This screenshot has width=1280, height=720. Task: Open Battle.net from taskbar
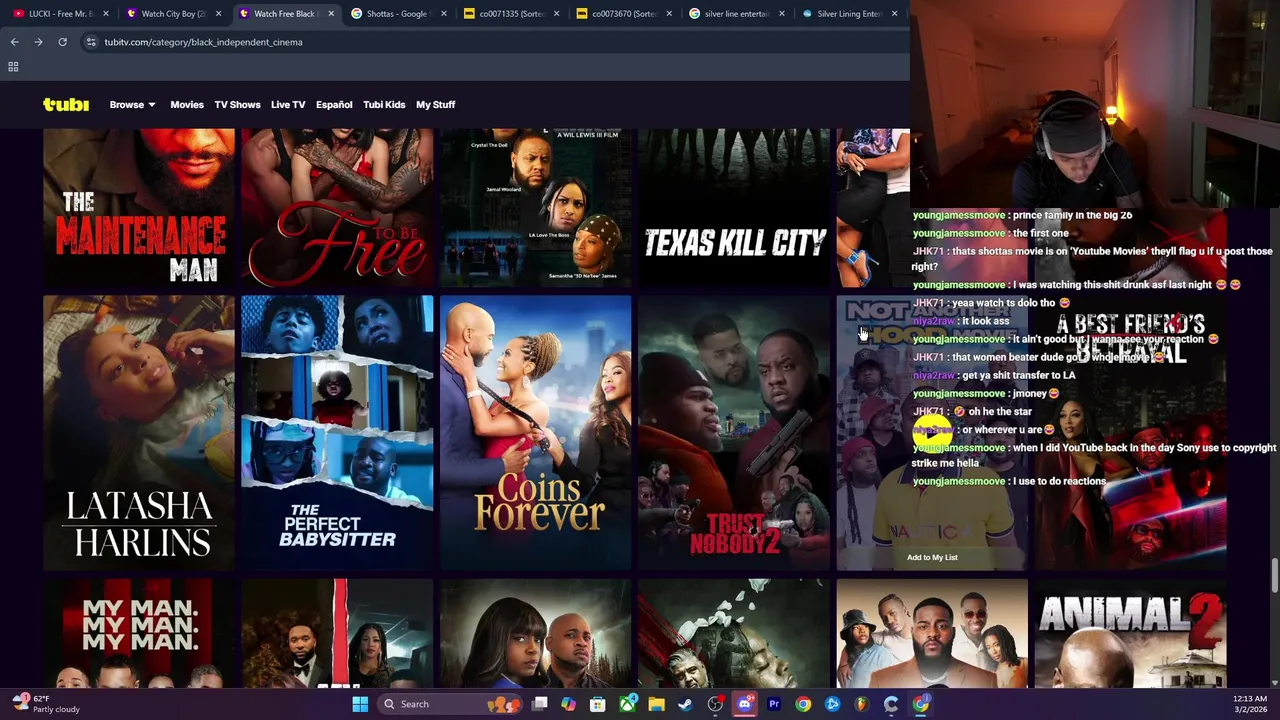832,704
